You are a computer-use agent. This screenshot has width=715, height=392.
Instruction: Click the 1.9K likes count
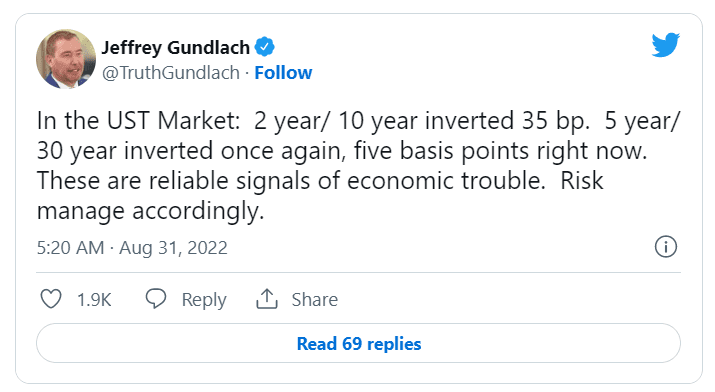(94, 300)
